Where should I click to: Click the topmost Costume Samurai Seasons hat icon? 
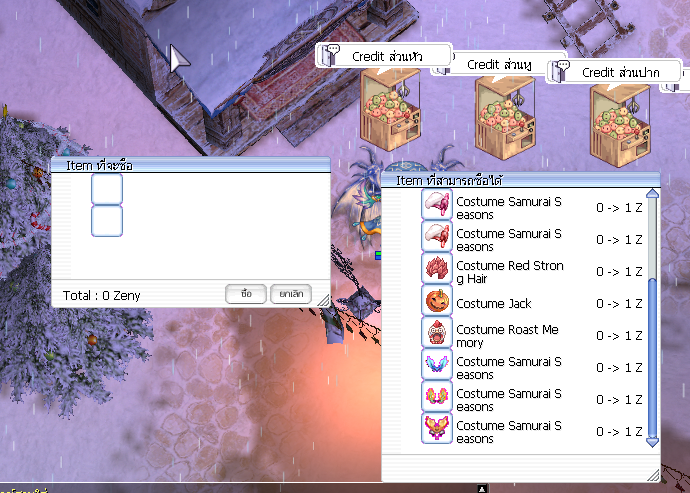click(437, 207)
